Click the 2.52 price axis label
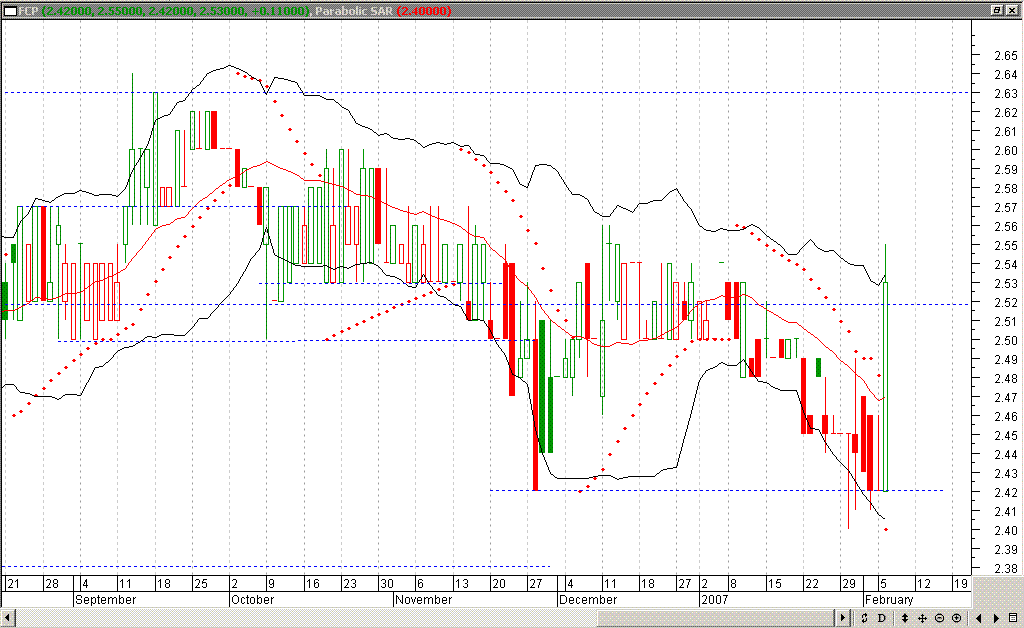This screenshot has width=1024, height=628. pos(1006,303)
